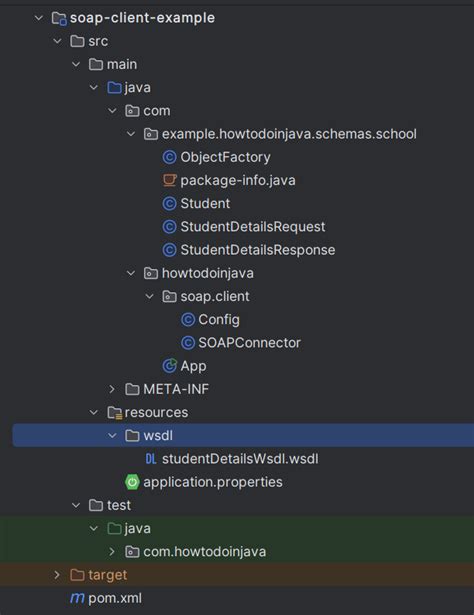The height and width of the screenshot is (615, 474).
Task: Click the soap-client-example module icon
Action: (59, 18)
